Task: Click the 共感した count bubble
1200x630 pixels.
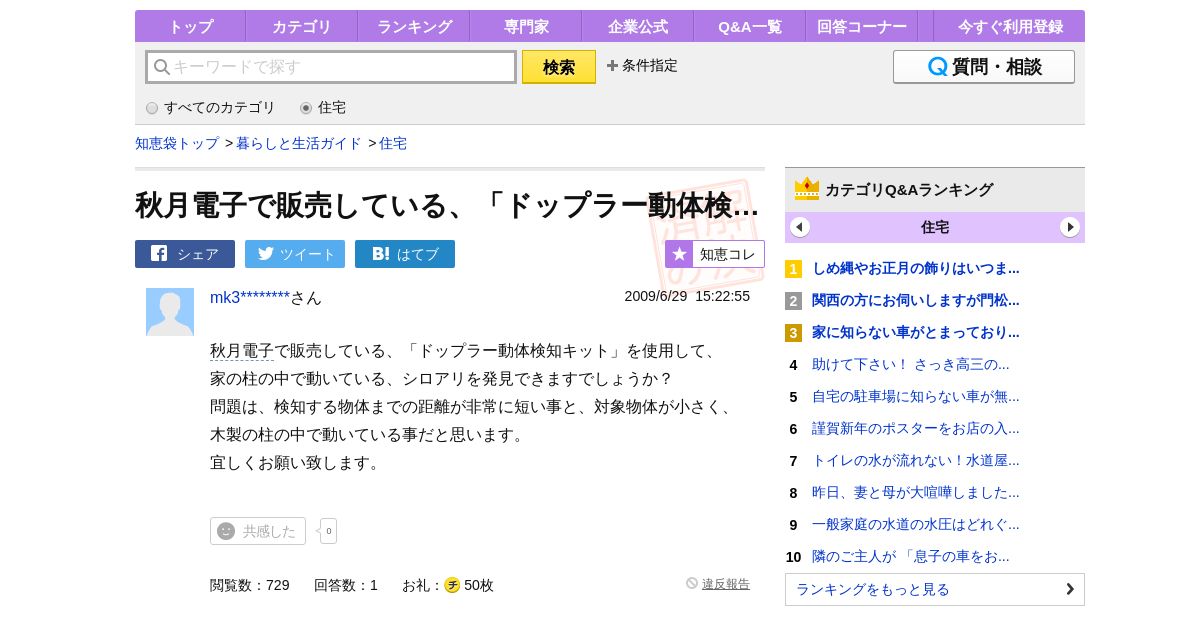Action: pyautogui.click(x=328, y=531)
